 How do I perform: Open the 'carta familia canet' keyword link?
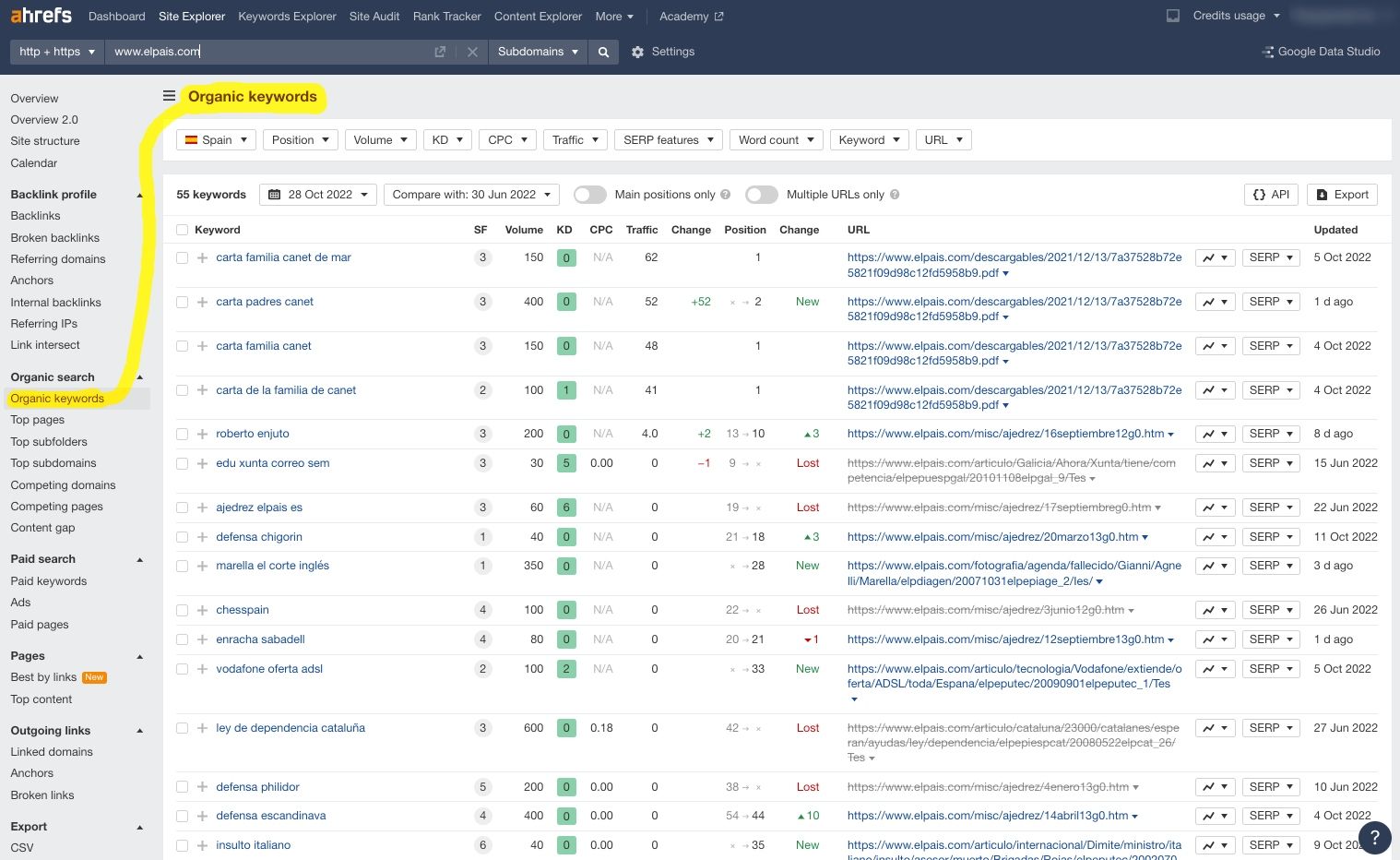point(264,346)
